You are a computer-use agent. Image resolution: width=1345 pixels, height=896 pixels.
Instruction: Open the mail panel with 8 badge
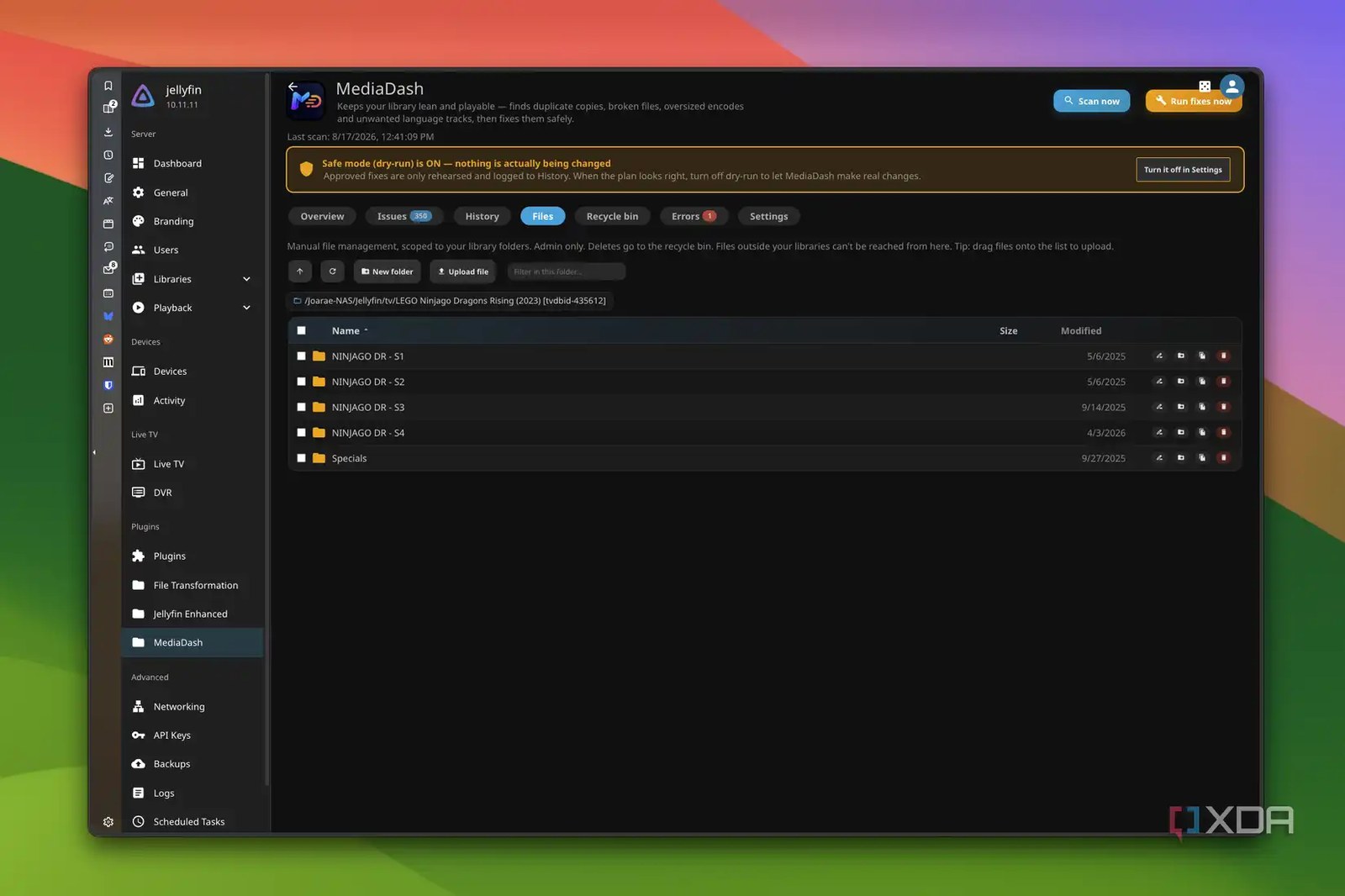pyautogui.click(x=108, y=269)
